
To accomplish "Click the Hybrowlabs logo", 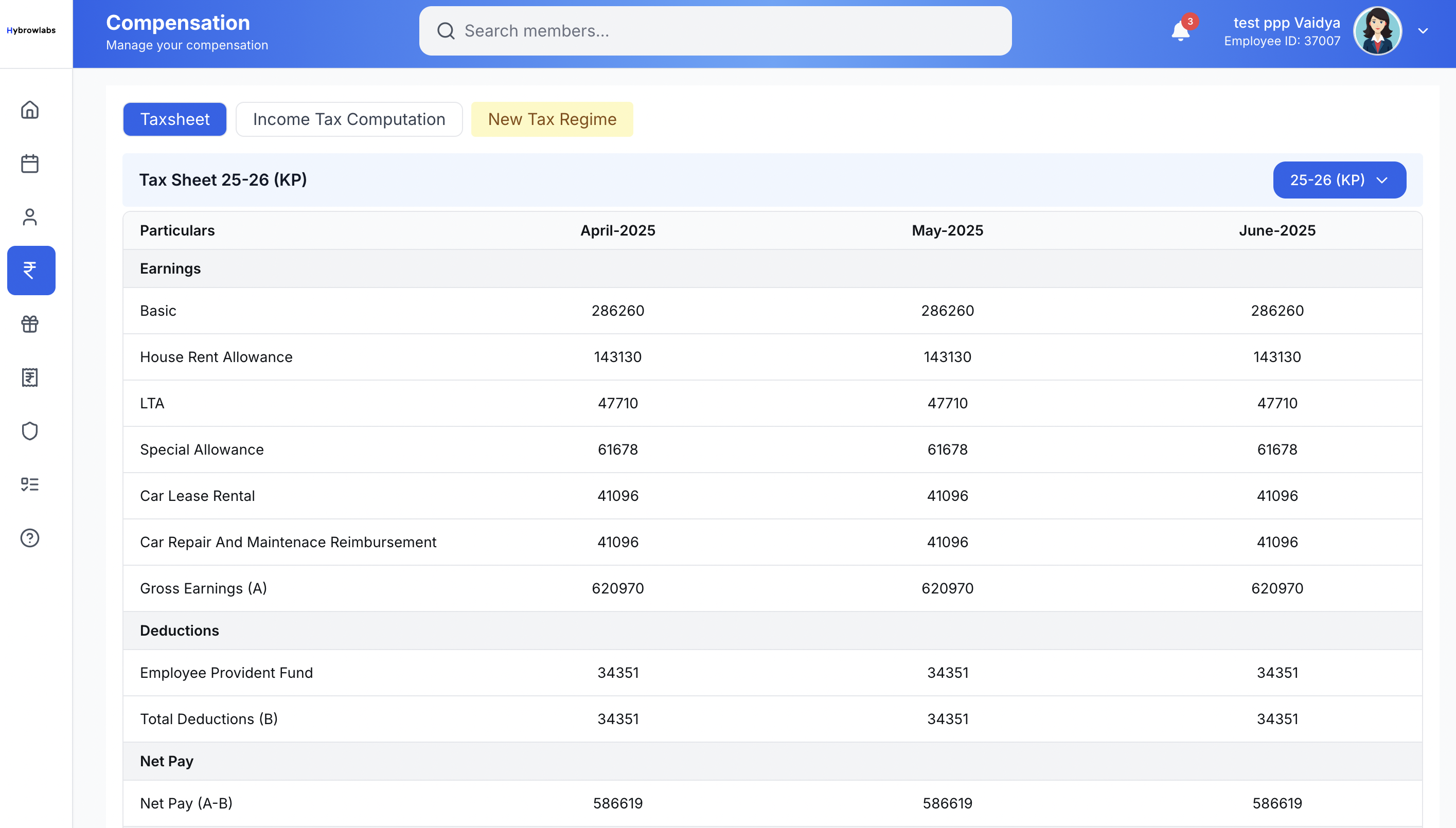I will point(31,31).
